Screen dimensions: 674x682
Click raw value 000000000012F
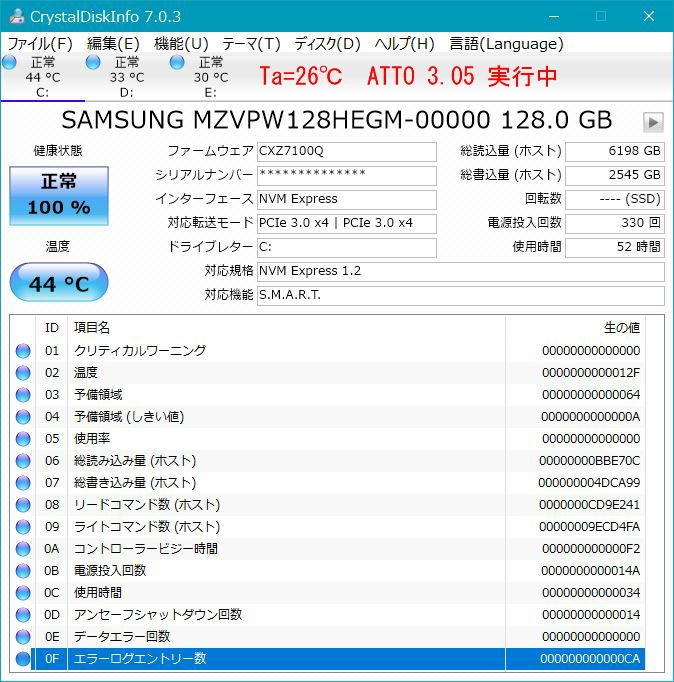tap(591, 373)
